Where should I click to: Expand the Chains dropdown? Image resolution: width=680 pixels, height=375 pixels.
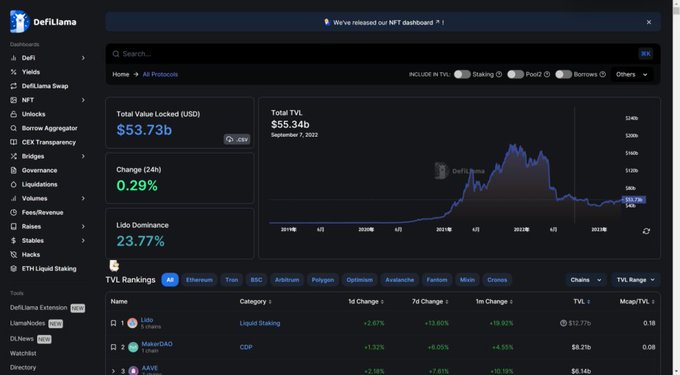click(585, 280)
